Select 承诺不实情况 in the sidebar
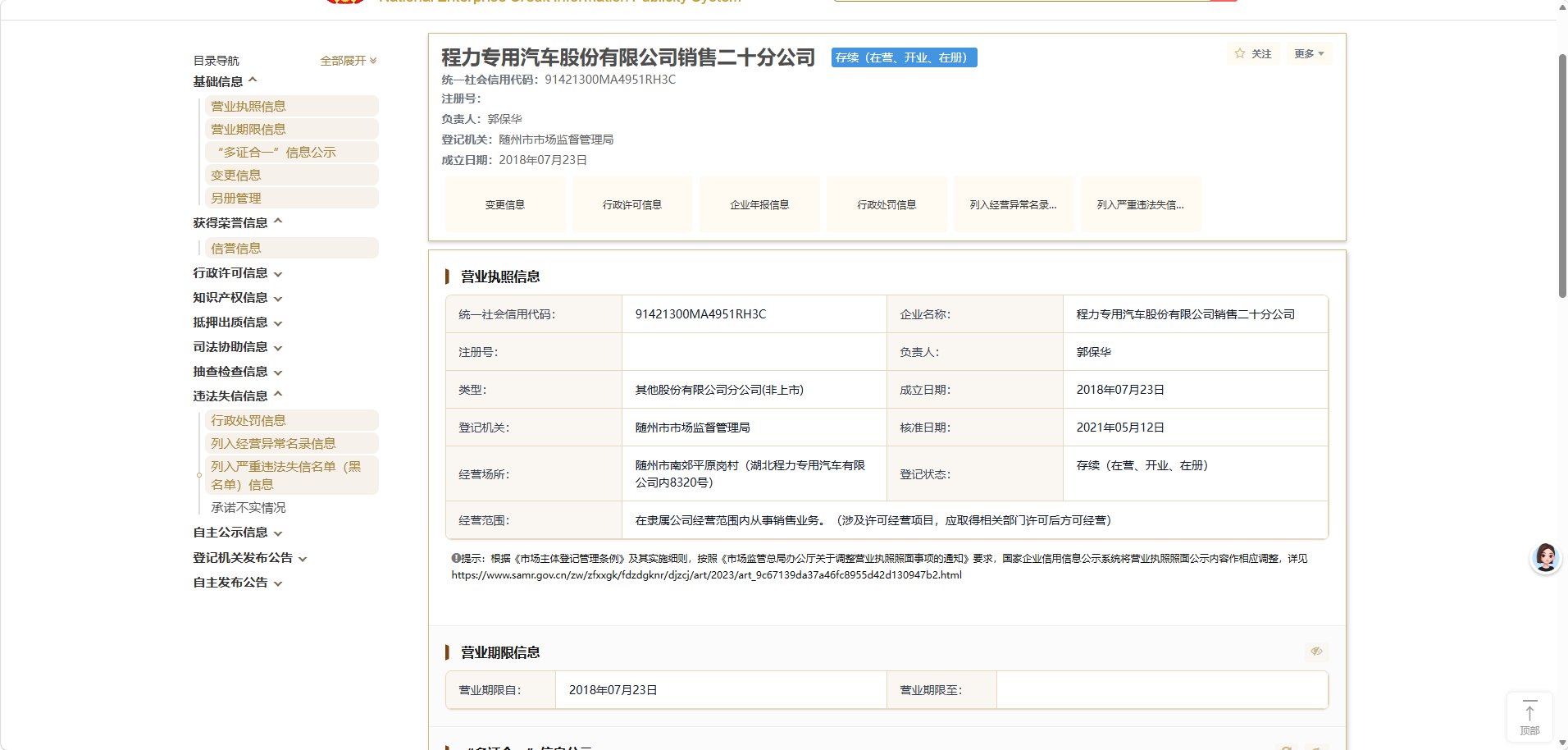The height and width of the screenshot is (750, 1568). (x=248, y=508)
